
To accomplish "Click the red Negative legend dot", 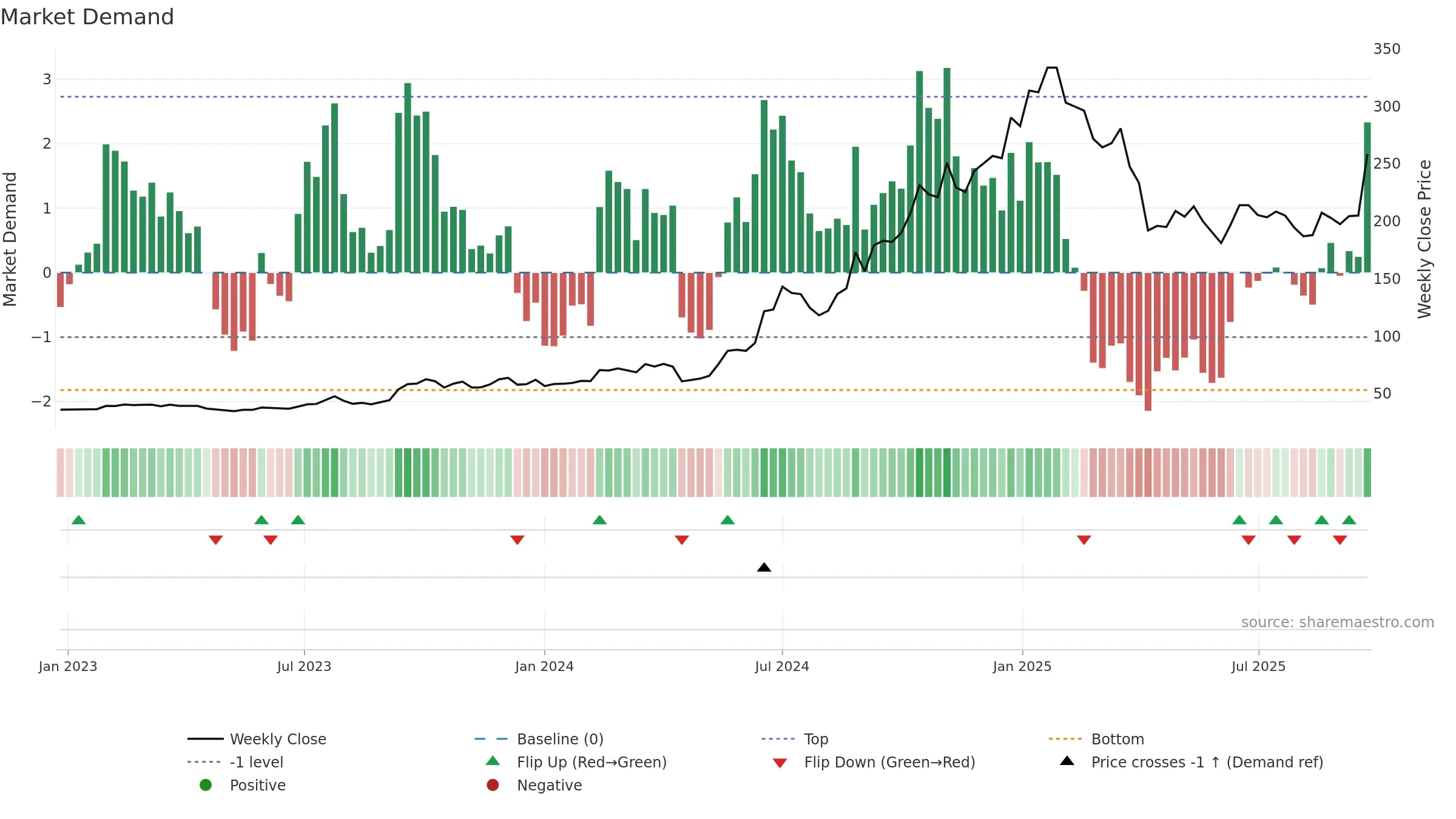I will tap(493, 785).
